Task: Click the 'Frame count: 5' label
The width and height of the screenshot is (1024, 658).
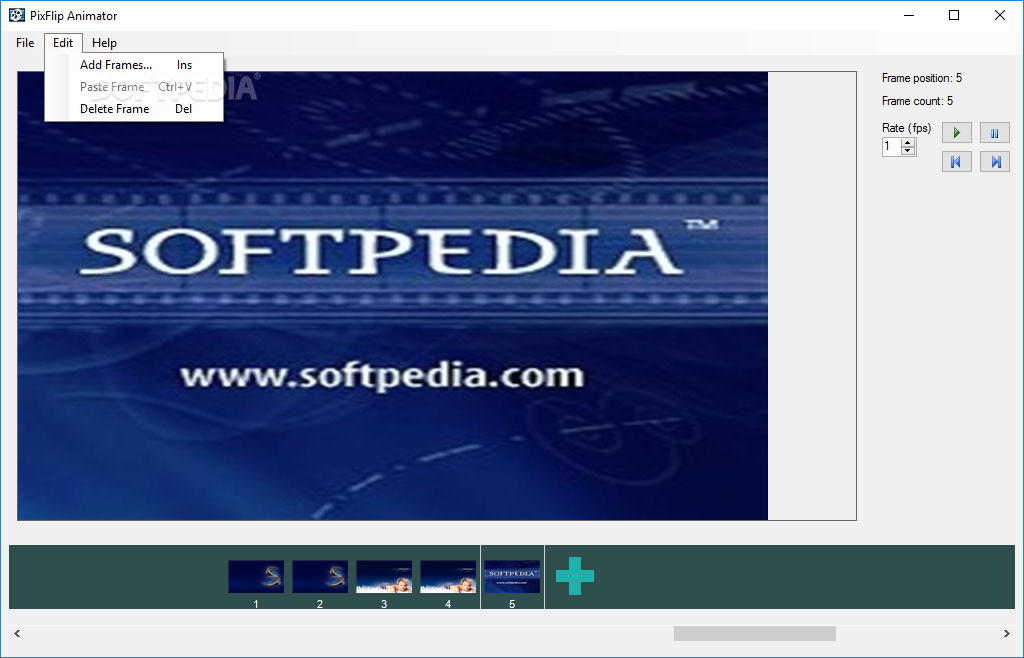Action: point(917,101)
